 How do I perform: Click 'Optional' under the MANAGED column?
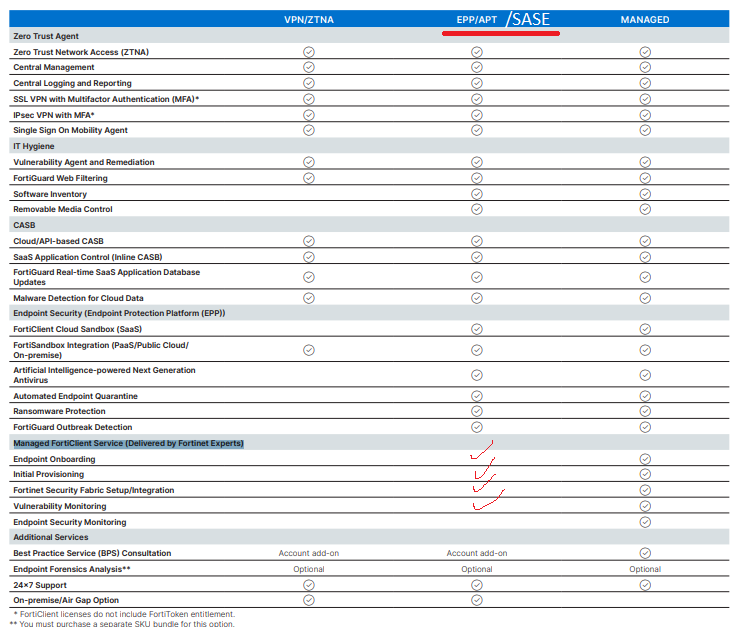click(645, 569)
